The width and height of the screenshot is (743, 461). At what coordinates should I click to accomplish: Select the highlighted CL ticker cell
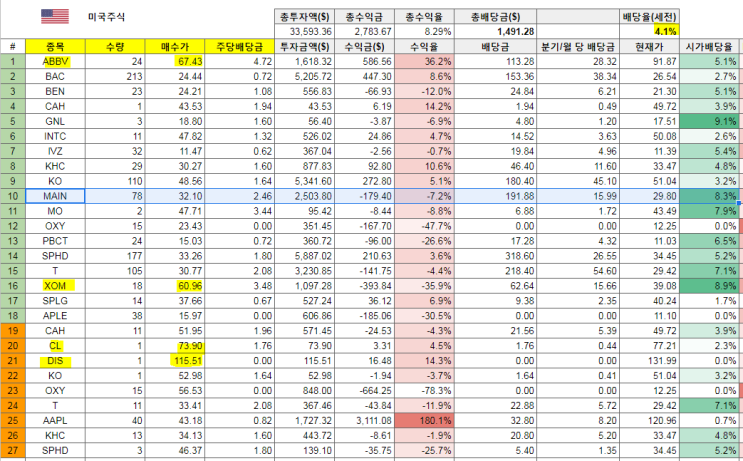click(x=55, y=346)
